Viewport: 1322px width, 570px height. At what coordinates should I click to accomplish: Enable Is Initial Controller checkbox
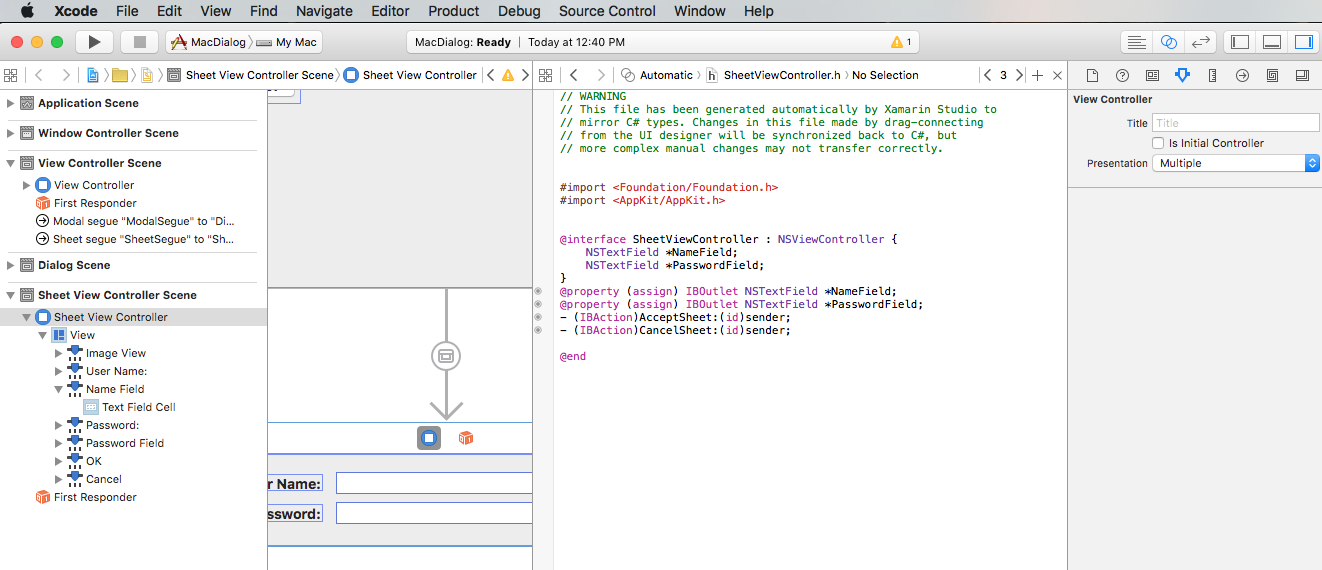pyautogui.click(x=1159, y=143)
